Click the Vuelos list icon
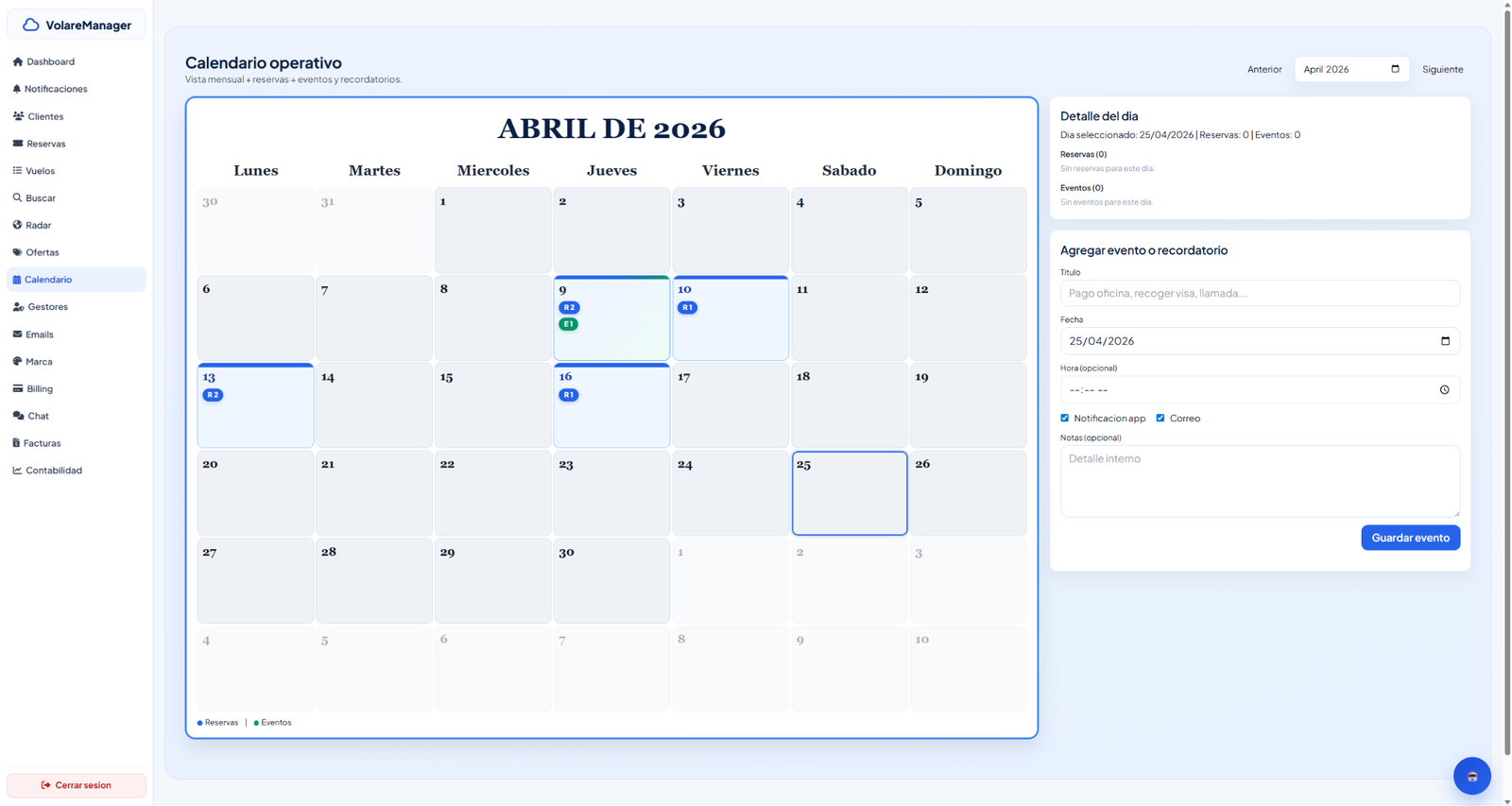The width and height of the screenshot is (1512, 806). coord(17,171)
